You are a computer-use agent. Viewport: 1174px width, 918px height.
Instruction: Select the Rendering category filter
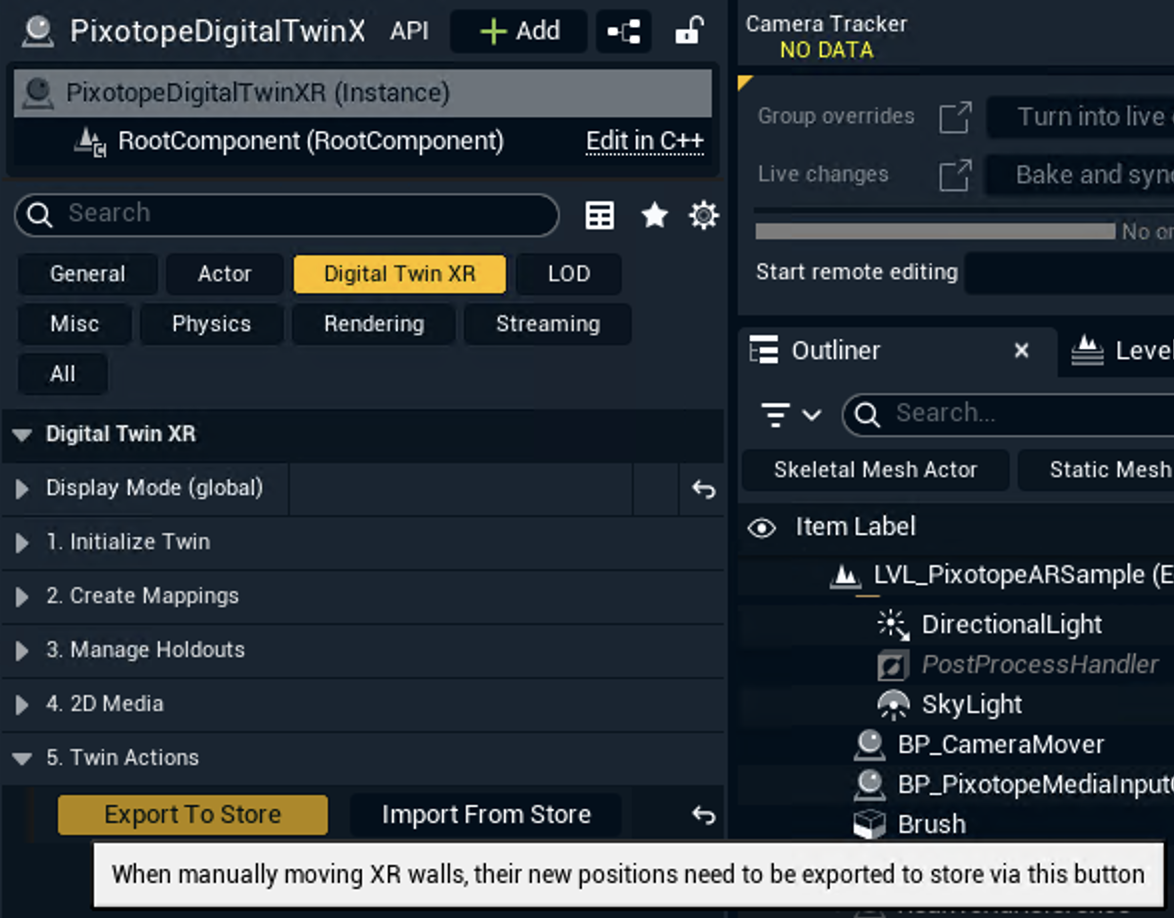click(x=374, y=324)
